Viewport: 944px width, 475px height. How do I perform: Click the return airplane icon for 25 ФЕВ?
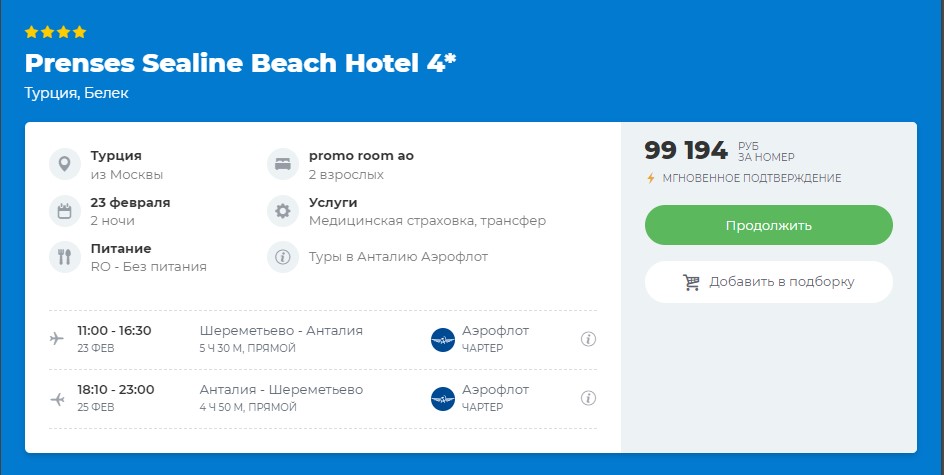tap(57, 398)
